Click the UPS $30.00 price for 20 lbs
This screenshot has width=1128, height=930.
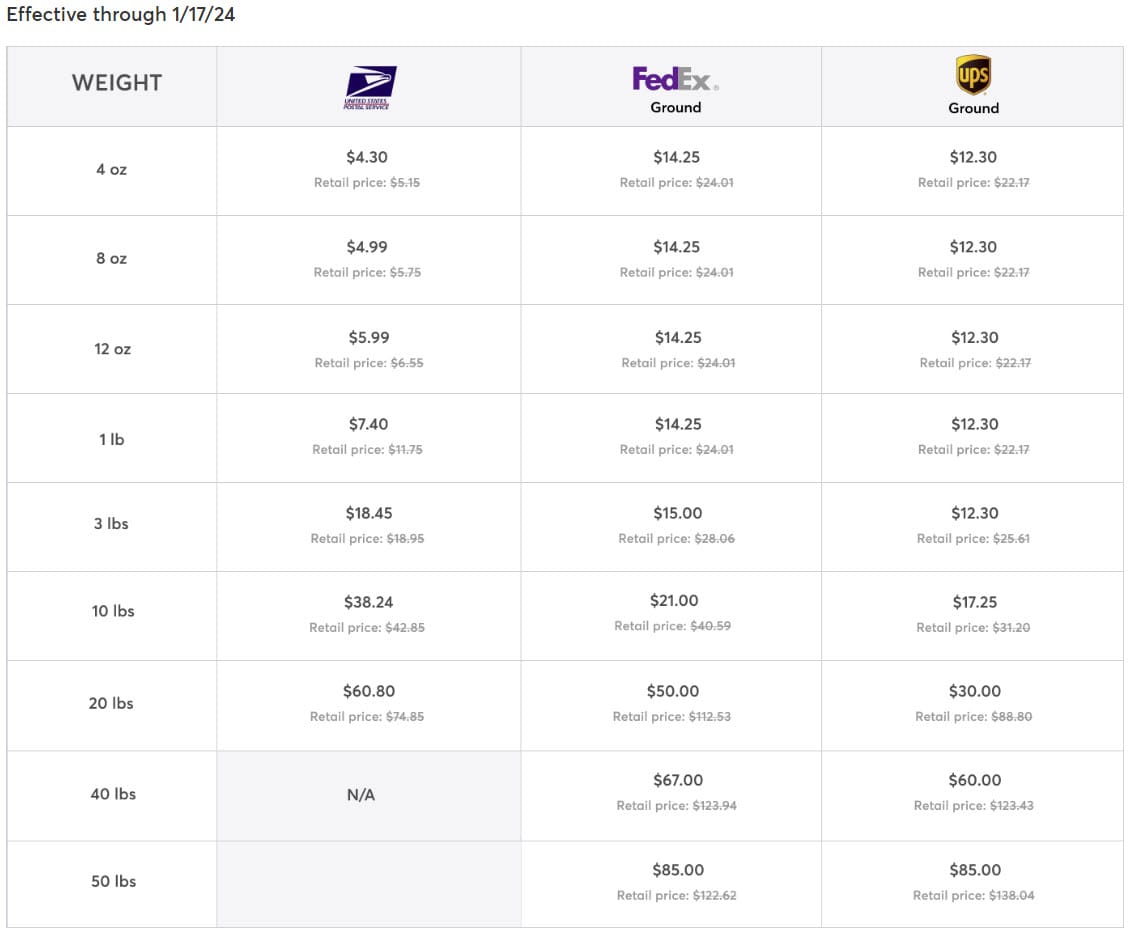(x=975, y=691)
